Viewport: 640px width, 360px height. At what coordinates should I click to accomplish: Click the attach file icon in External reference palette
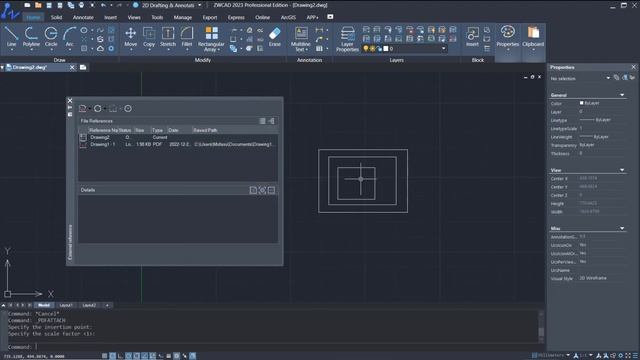[x=82, y=109]
